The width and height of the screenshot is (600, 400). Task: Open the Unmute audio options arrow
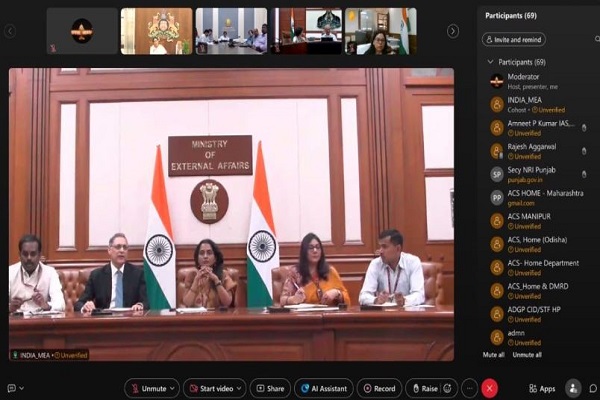(x=173, y=388)
